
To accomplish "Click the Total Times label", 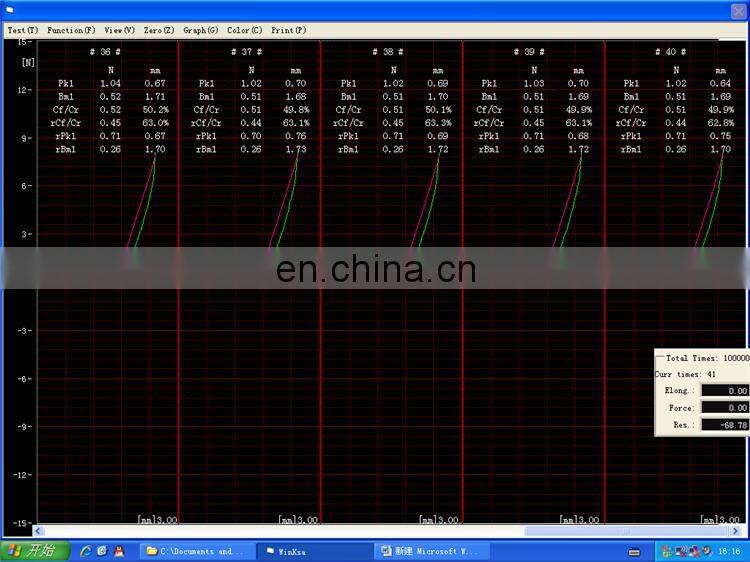I will tap(692, 358).
